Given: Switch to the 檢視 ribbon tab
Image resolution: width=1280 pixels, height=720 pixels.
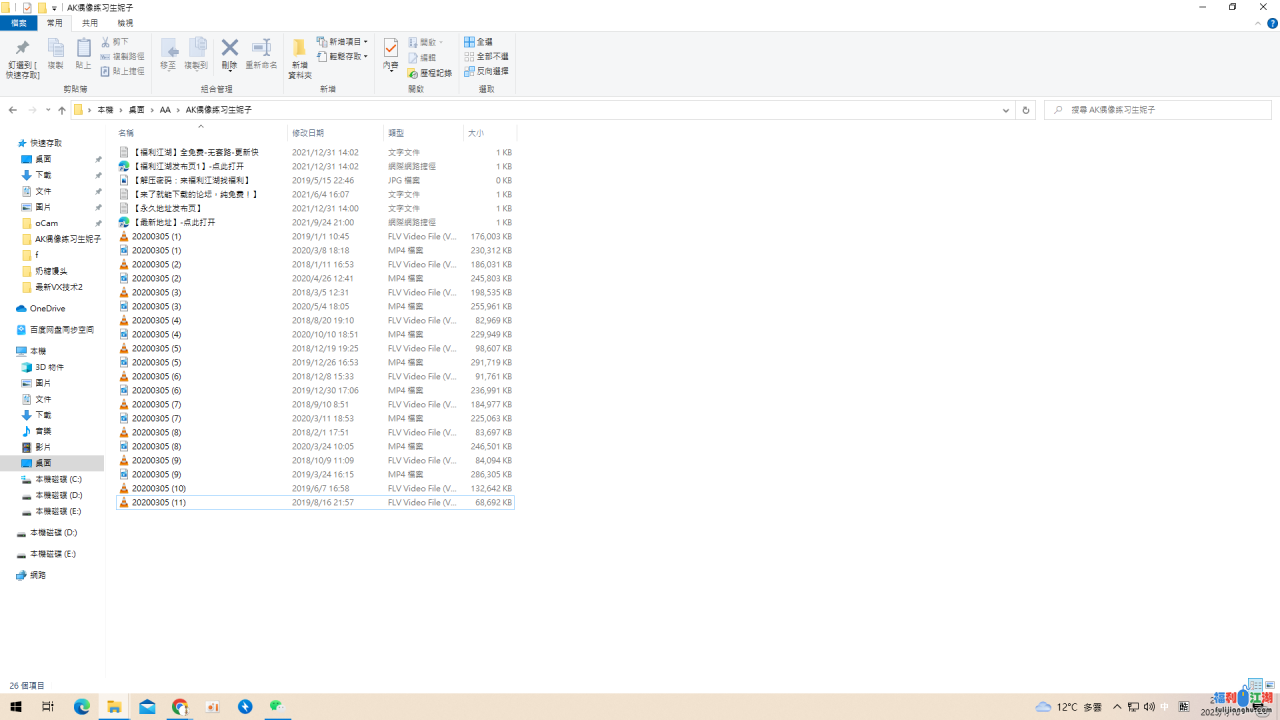Looking at the screenshot, I should pyautogui.click(x=125, y=23).
